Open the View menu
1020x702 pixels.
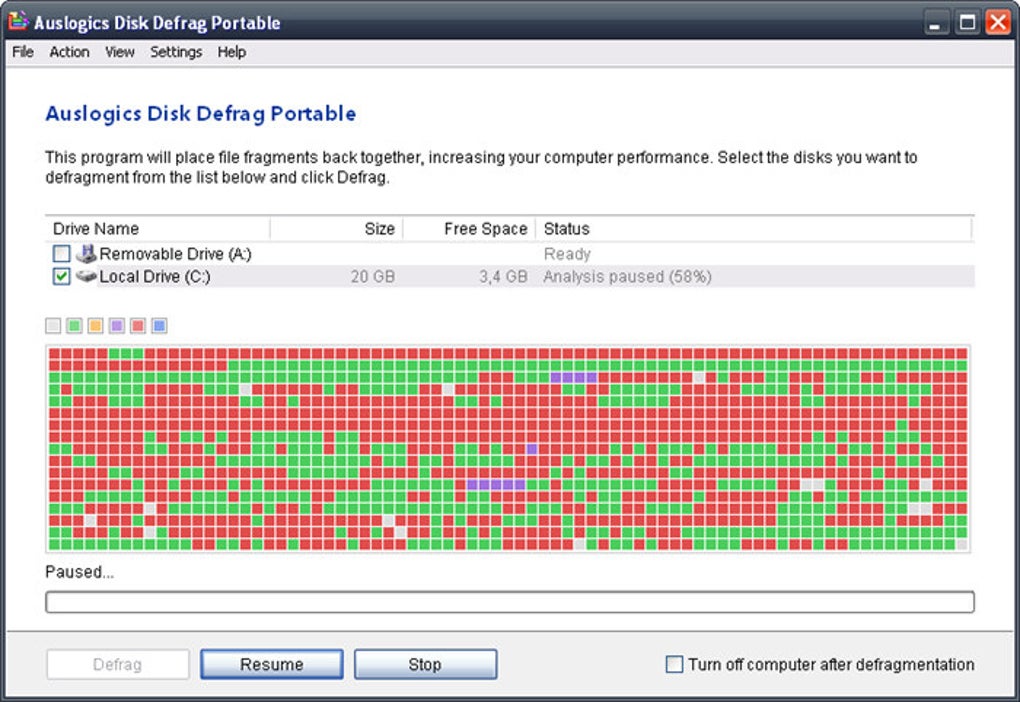(120, 52)
